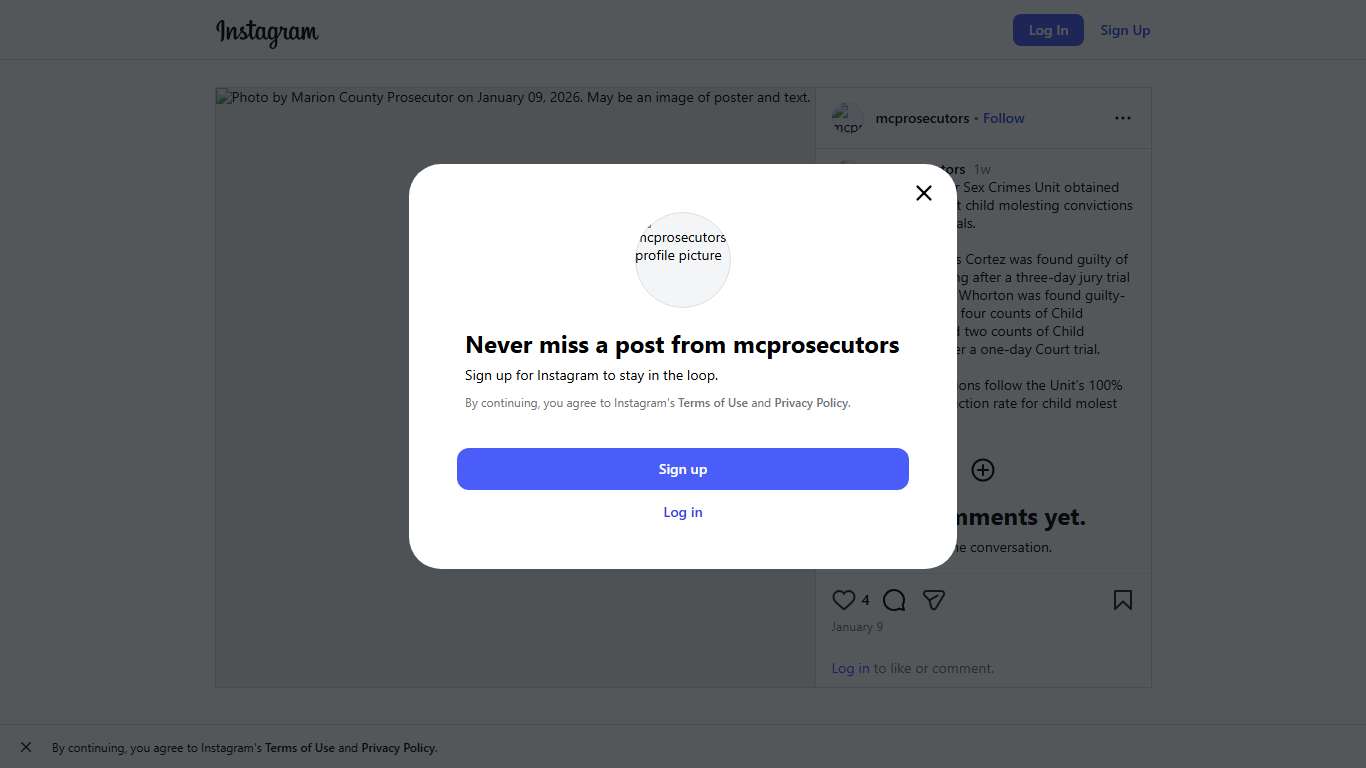
Task: Open Sign Up from top navigation
Action: coord(1125,30)
